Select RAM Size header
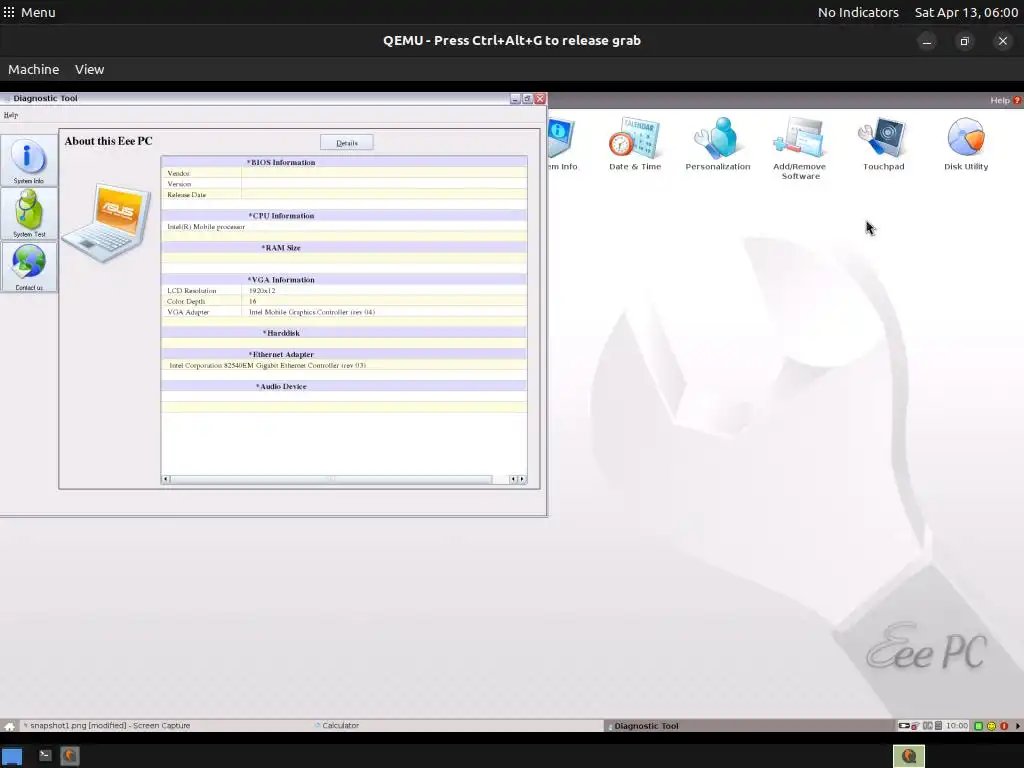This screenshot has width=1024, height=768. pyautogui.click(x=344, y=248)
